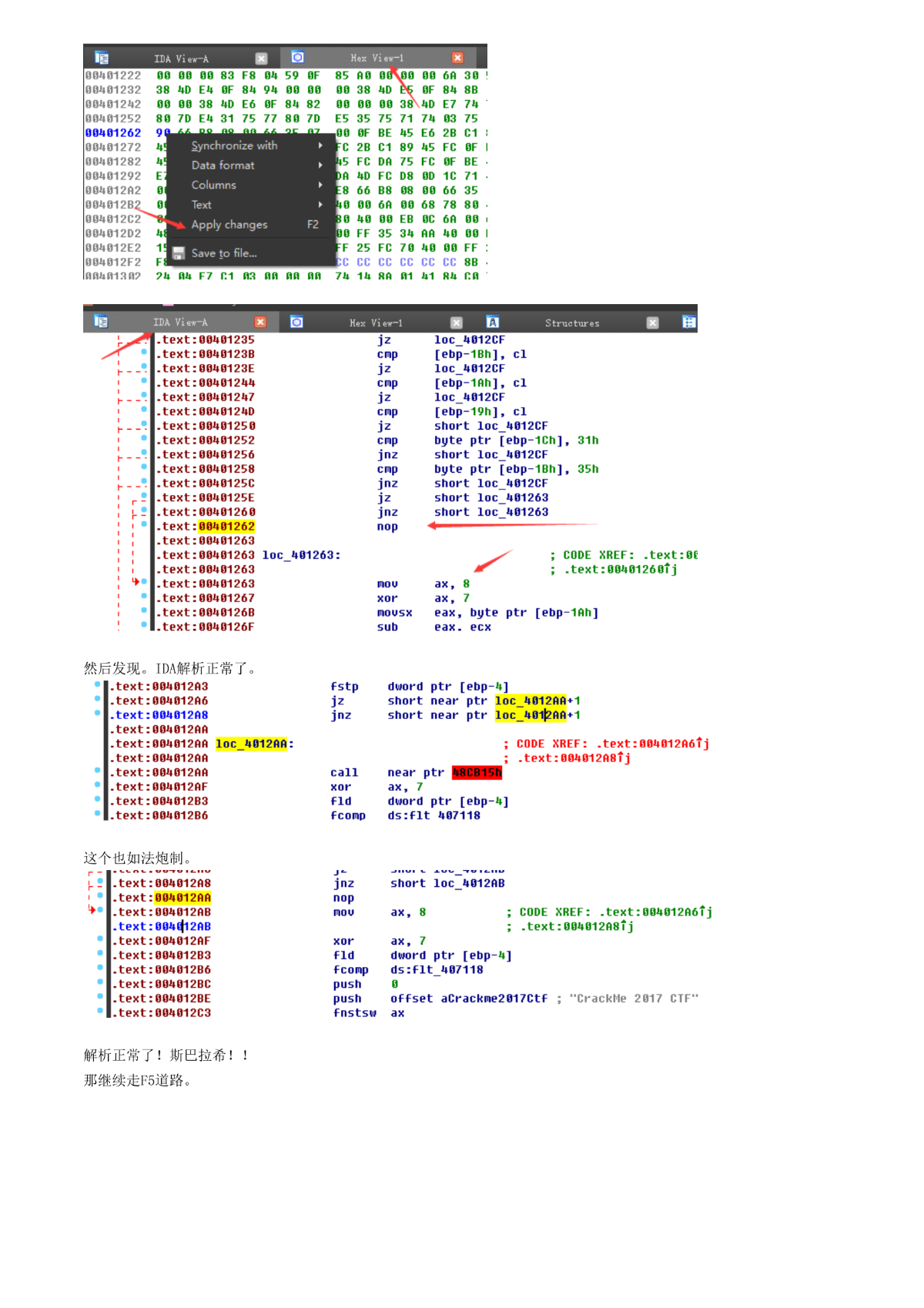This screenshot has width=924, height=1308.
Task: Click cmp byte ptr [ebp-1Ch], 31h line
Action: tap(487, 440)
